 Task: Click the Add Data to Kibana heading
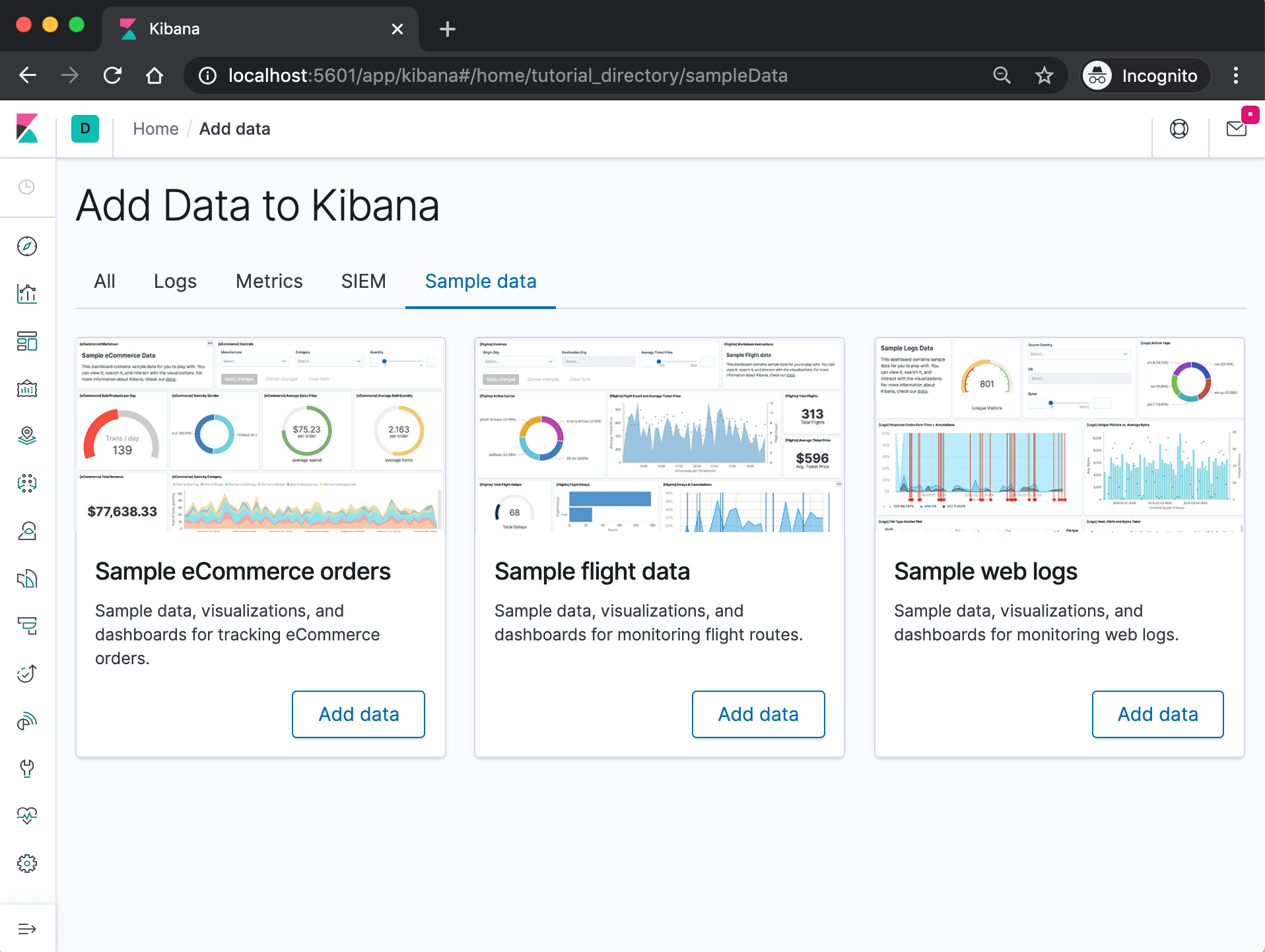[x=257, y=205]
